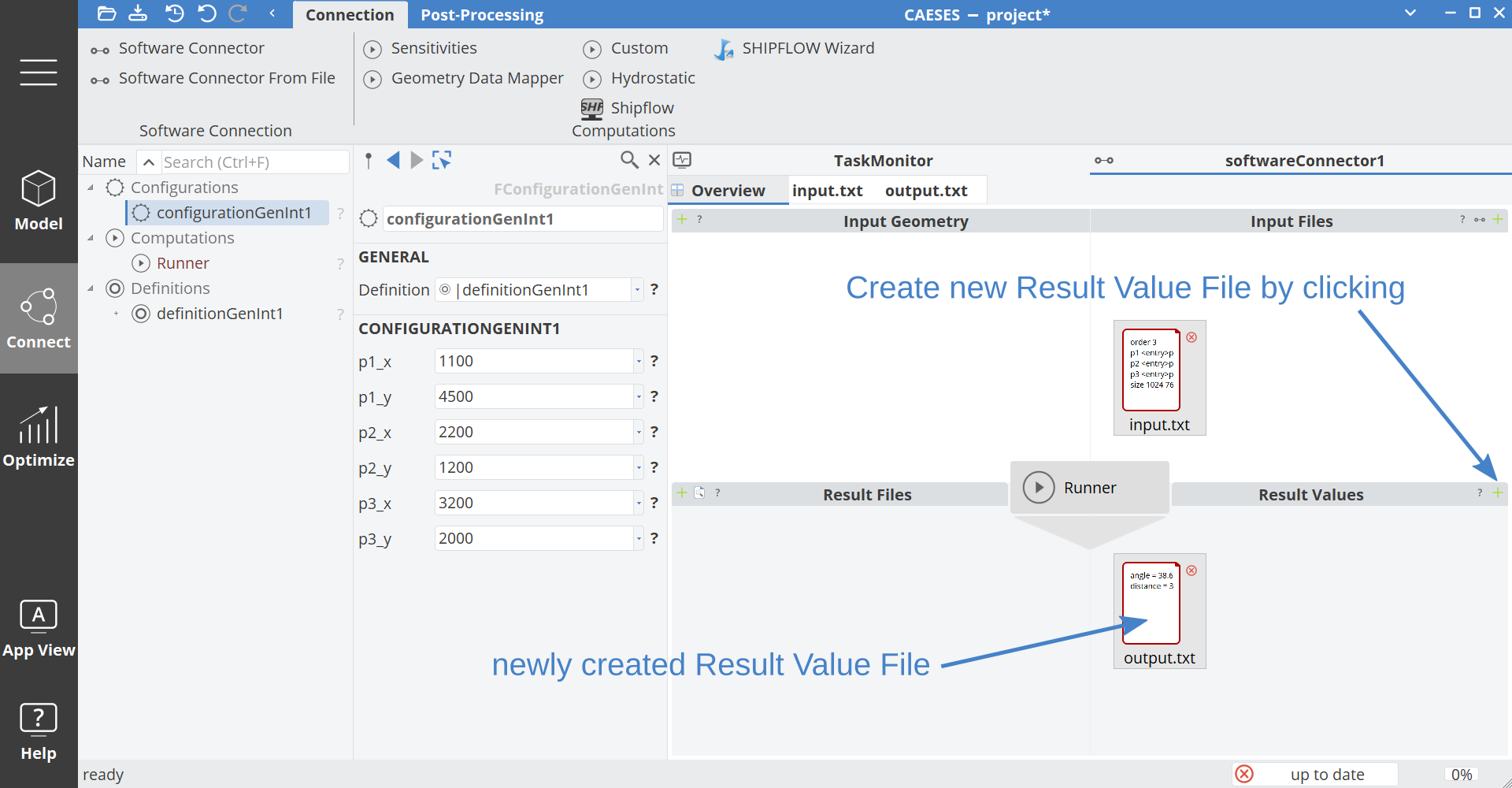Remove the input.txt file
Image resolution: width=1512 pixels, height=788 pixels.
[1191, 337]
